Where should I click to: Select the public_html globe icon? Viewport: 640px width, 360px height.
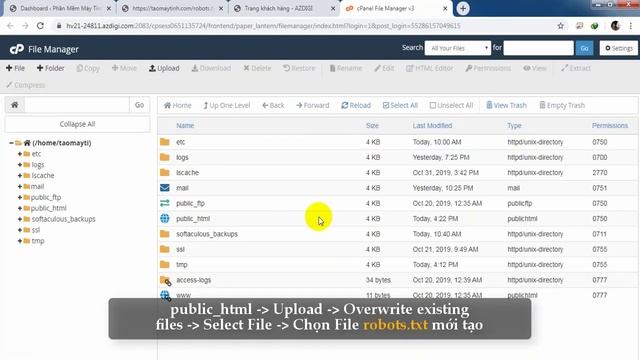(164, 218)
